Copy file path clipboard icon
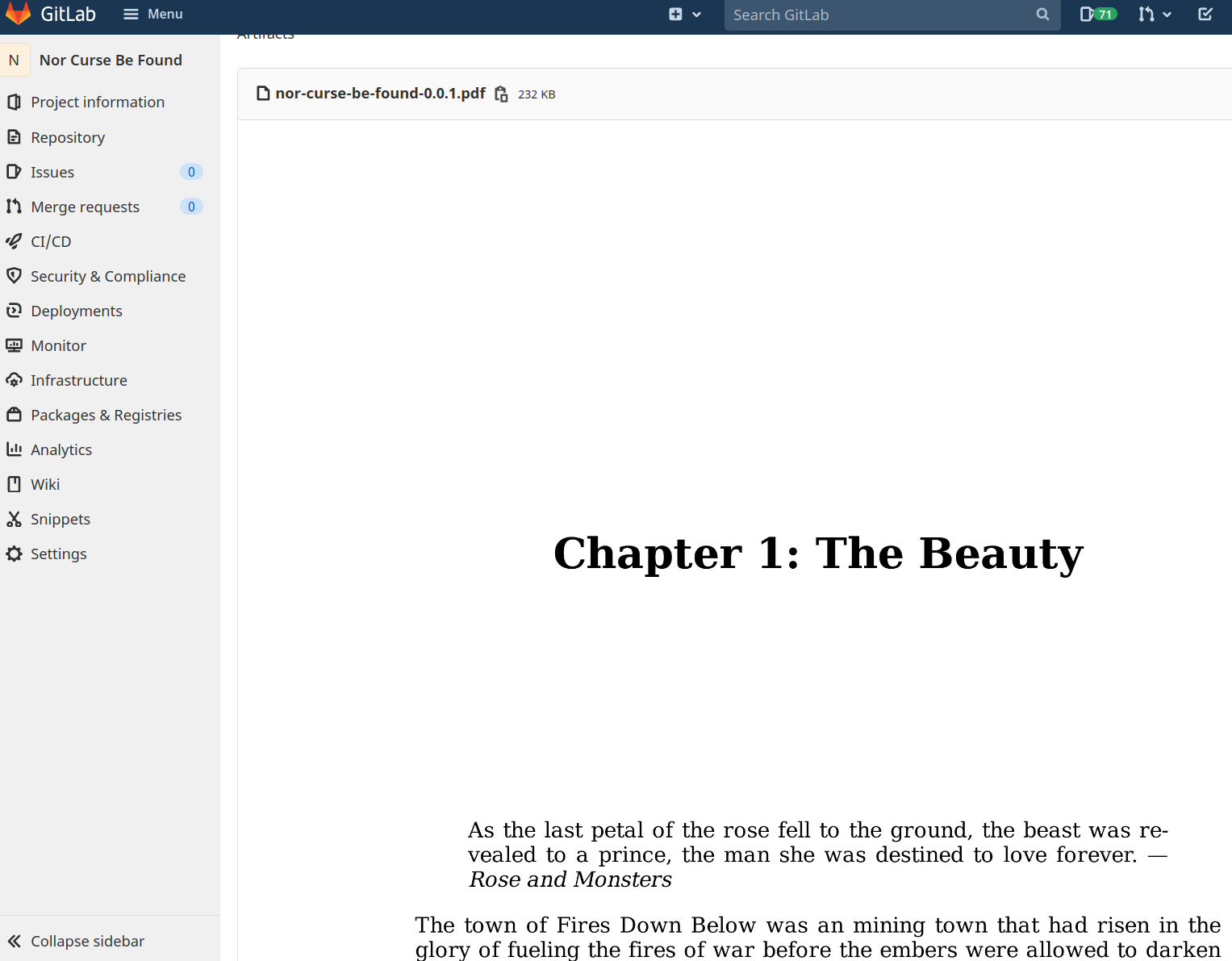This screenshot has width=1232, height=961. tap(501, 94)
